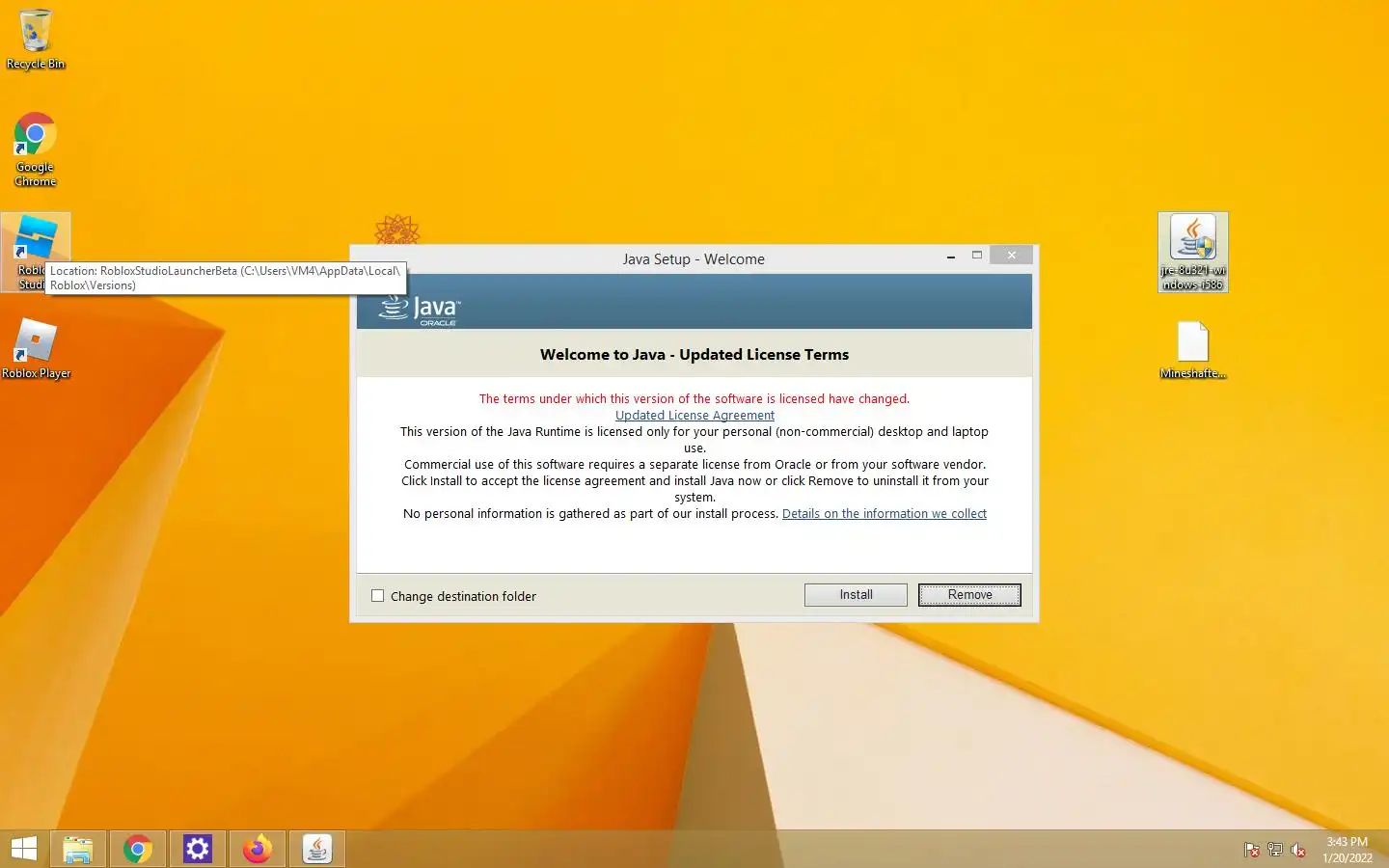The height and width of the screenshot is (868, 1389).
Task: Open Details on the information we collect
Action: [x=885, y=514]
